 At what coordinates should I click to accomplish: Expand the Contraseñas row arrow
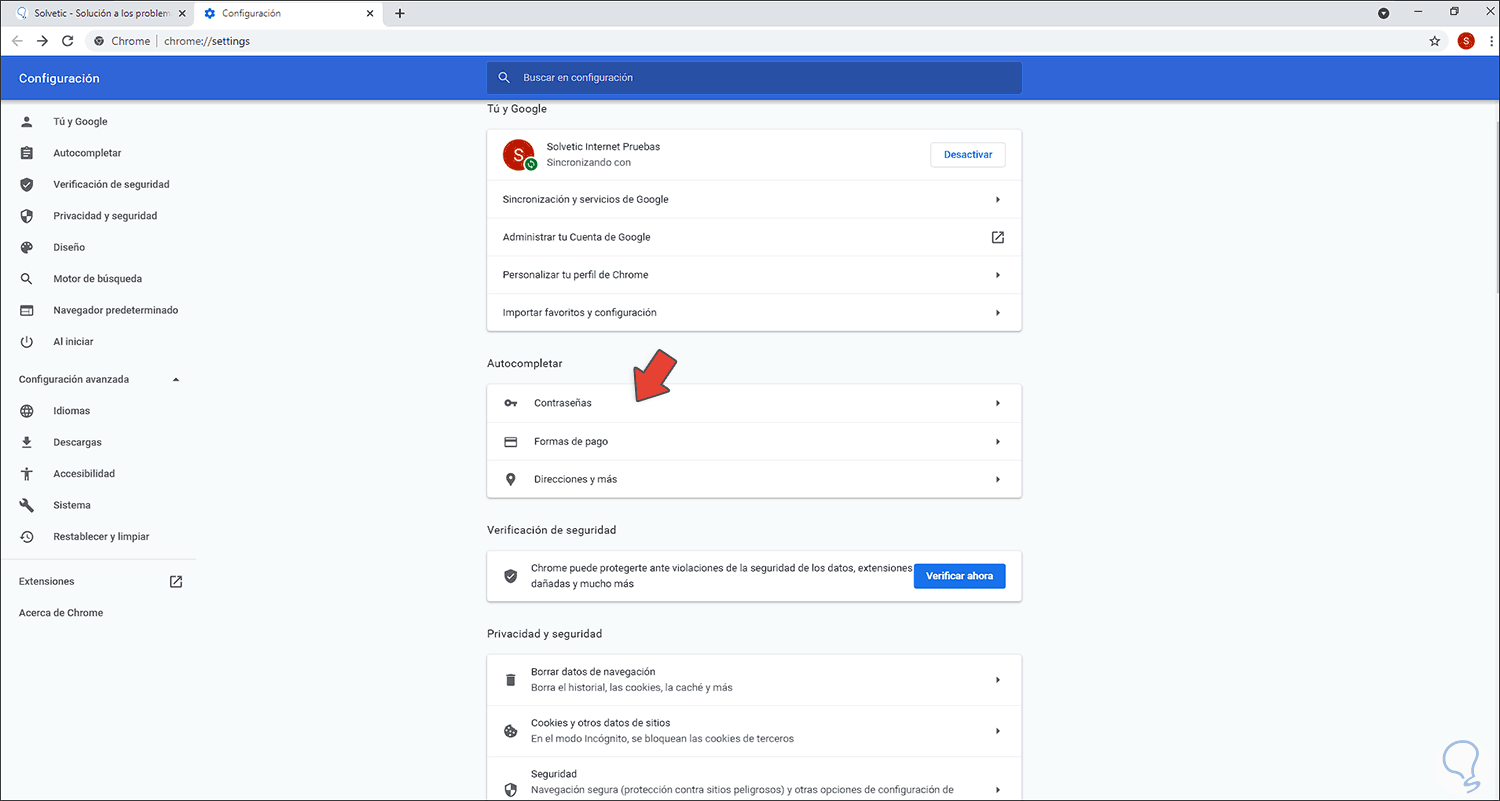[998, 403]
